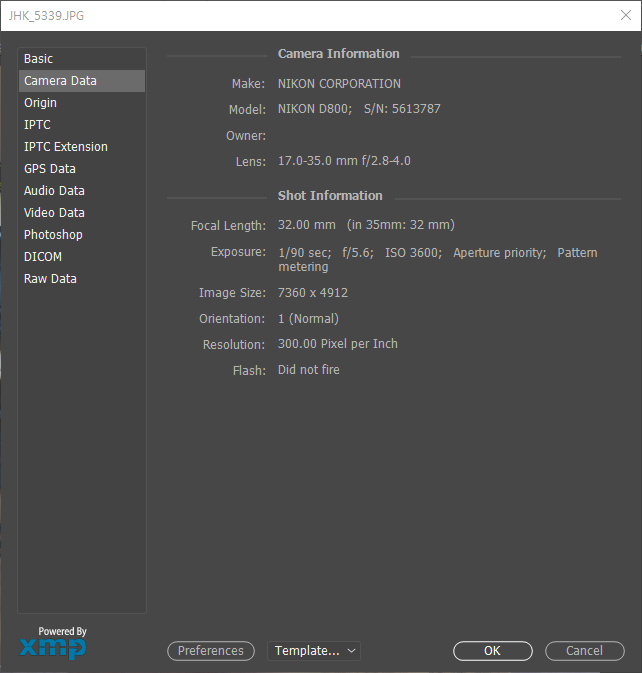Click the image size 7360 x 4912
The image size is (642, 673).
[x=313, y=293]
